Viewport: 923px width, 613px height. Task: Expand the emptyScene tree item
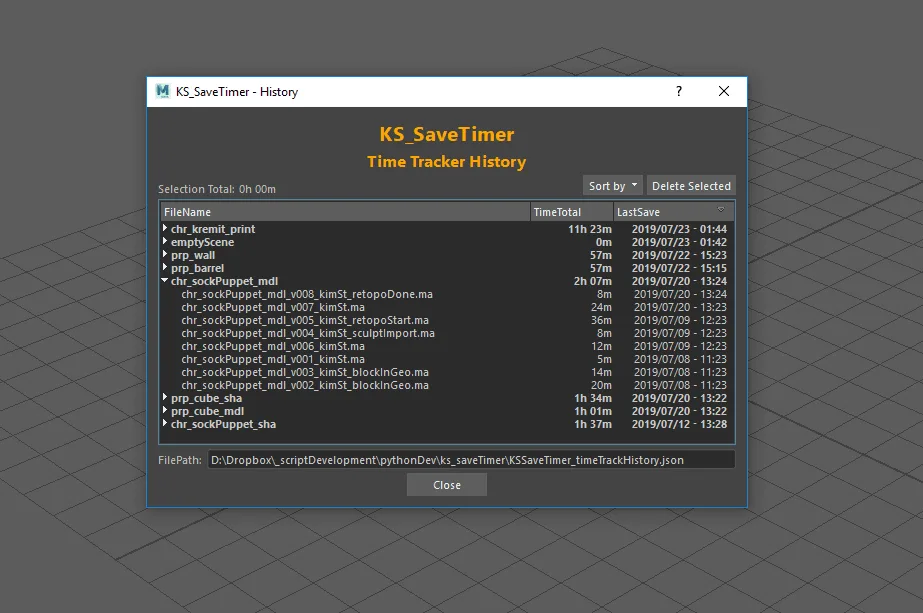coord(165,242)
